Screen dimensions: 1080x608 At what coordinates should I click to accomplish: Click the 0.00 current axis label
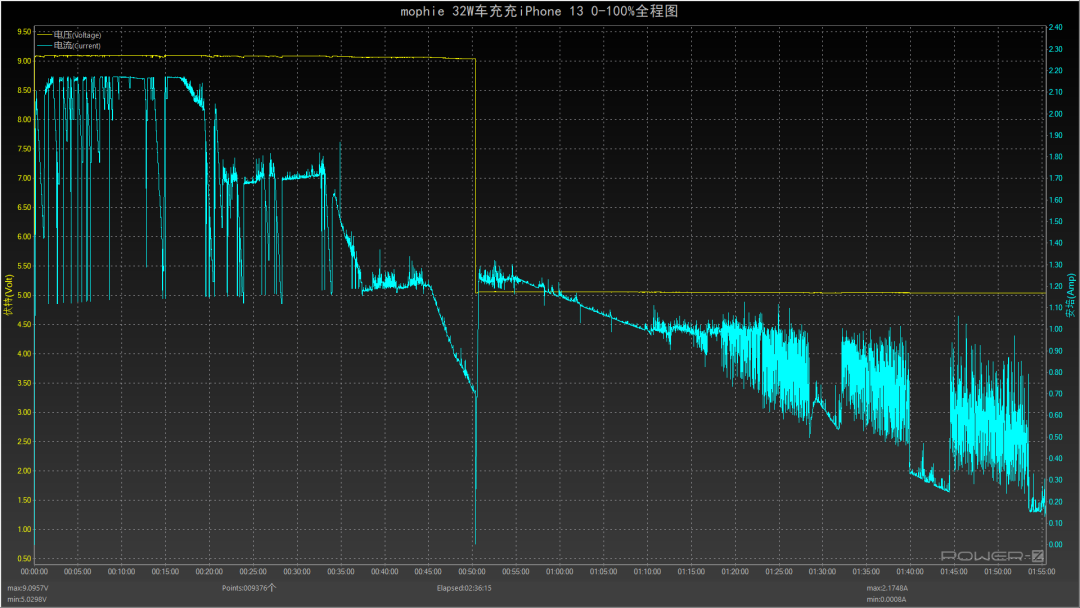click(1055, 545)
